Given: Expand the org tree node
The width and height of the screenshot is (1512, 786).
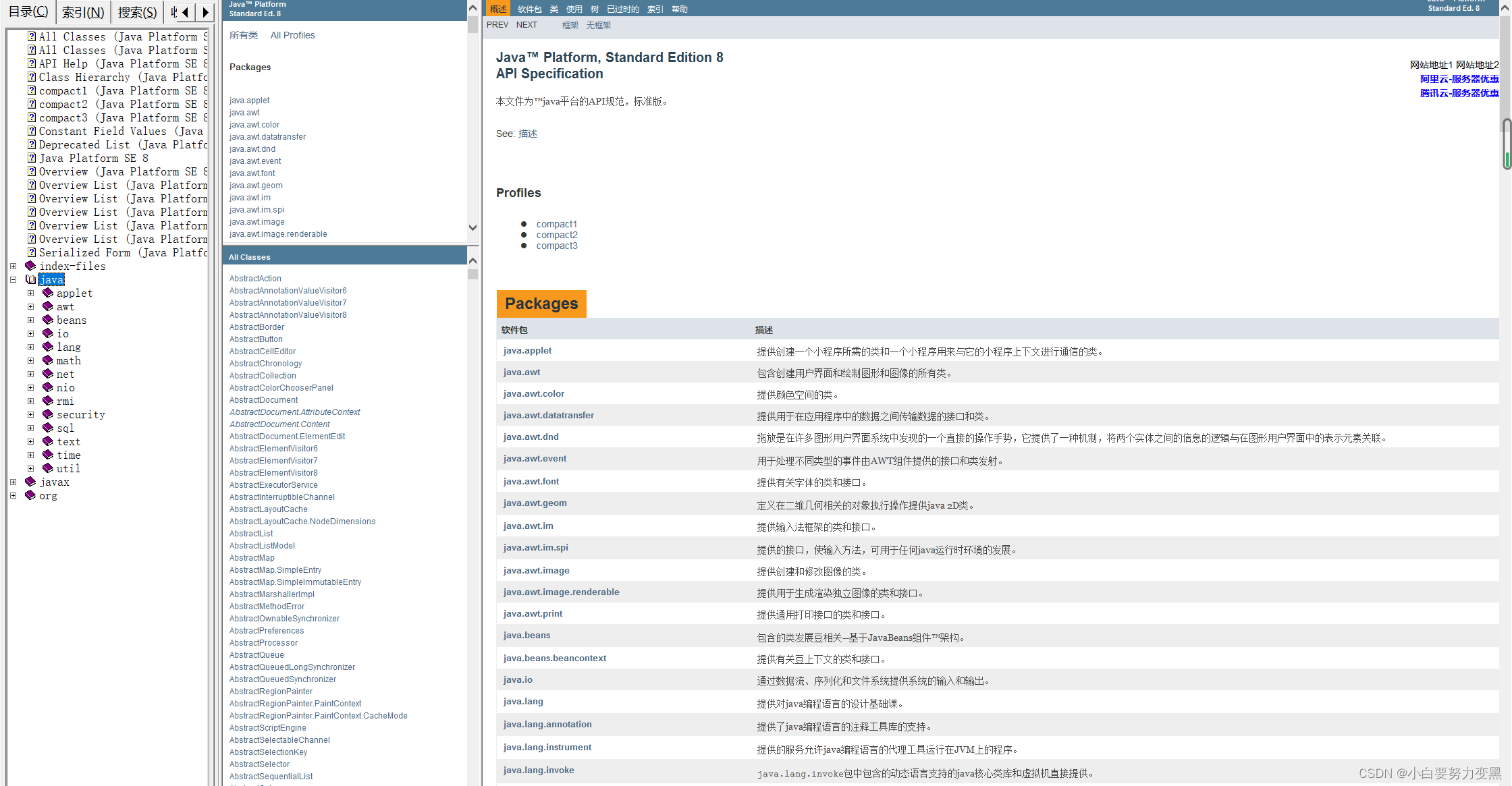Looking at the screenshot, I should pyautogui.click(x=13, y=495).
